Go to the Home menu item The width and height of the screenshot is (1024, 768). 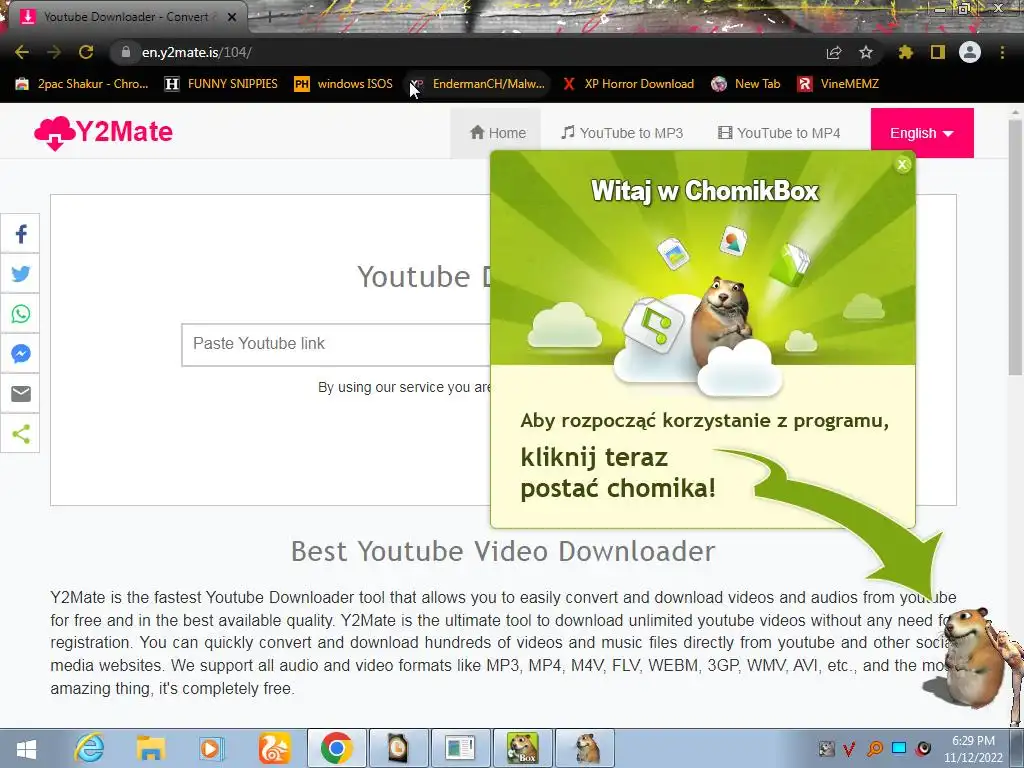(x=498, y=133)
